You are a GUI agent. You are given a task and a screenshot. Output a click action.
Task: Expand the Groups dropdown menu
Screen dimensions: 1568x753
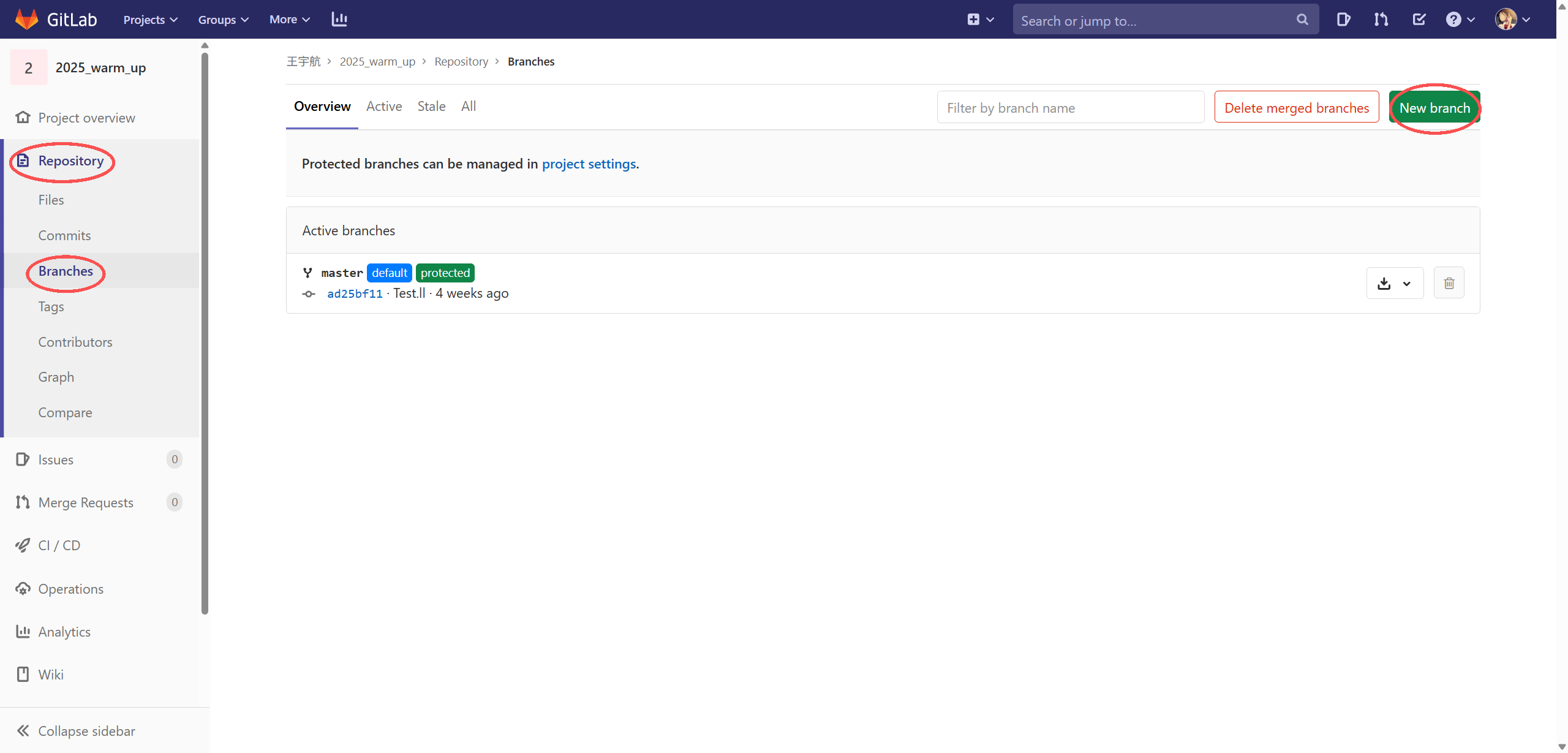tap(223, 20)
